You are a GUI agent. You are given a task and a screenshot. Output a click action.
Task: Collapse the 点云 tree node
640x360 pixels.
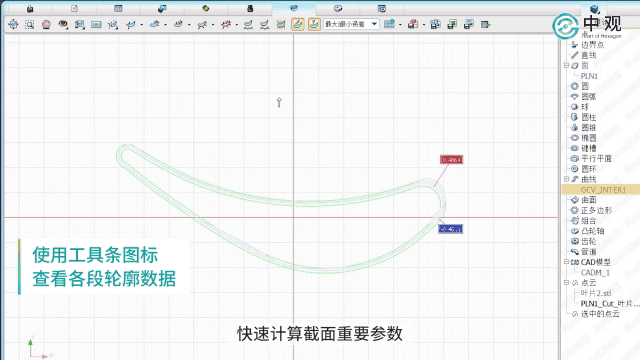(x=566, y=282)
